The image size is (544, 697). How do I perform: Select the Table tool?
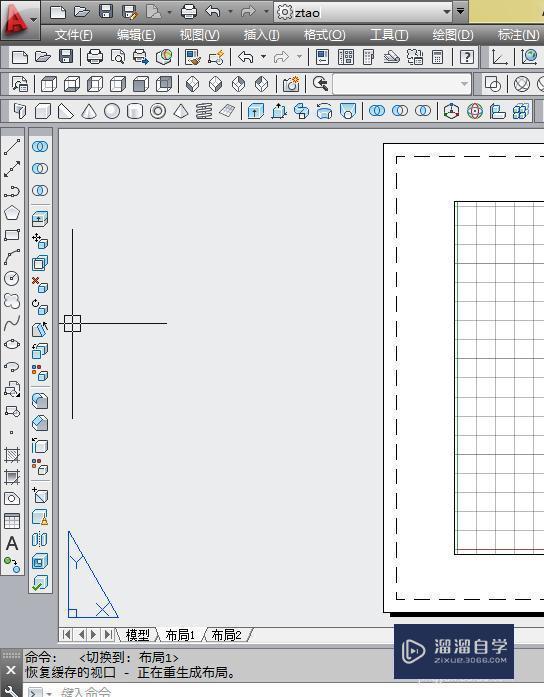click(x=12, y=521)
